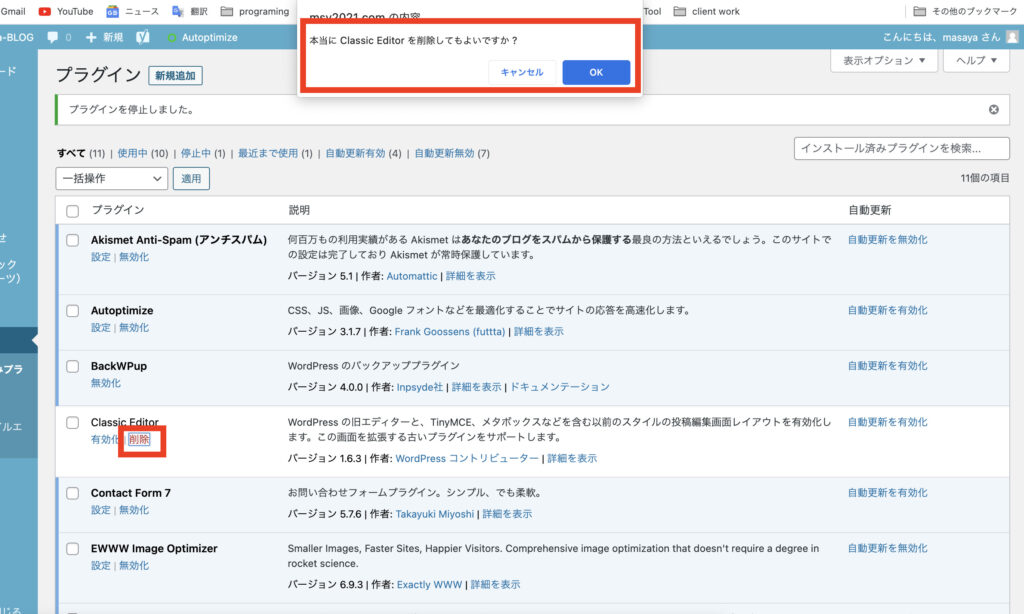
Task: Check the EWWW Image Optimizer checkbox
Action: [x=72, y=549]
